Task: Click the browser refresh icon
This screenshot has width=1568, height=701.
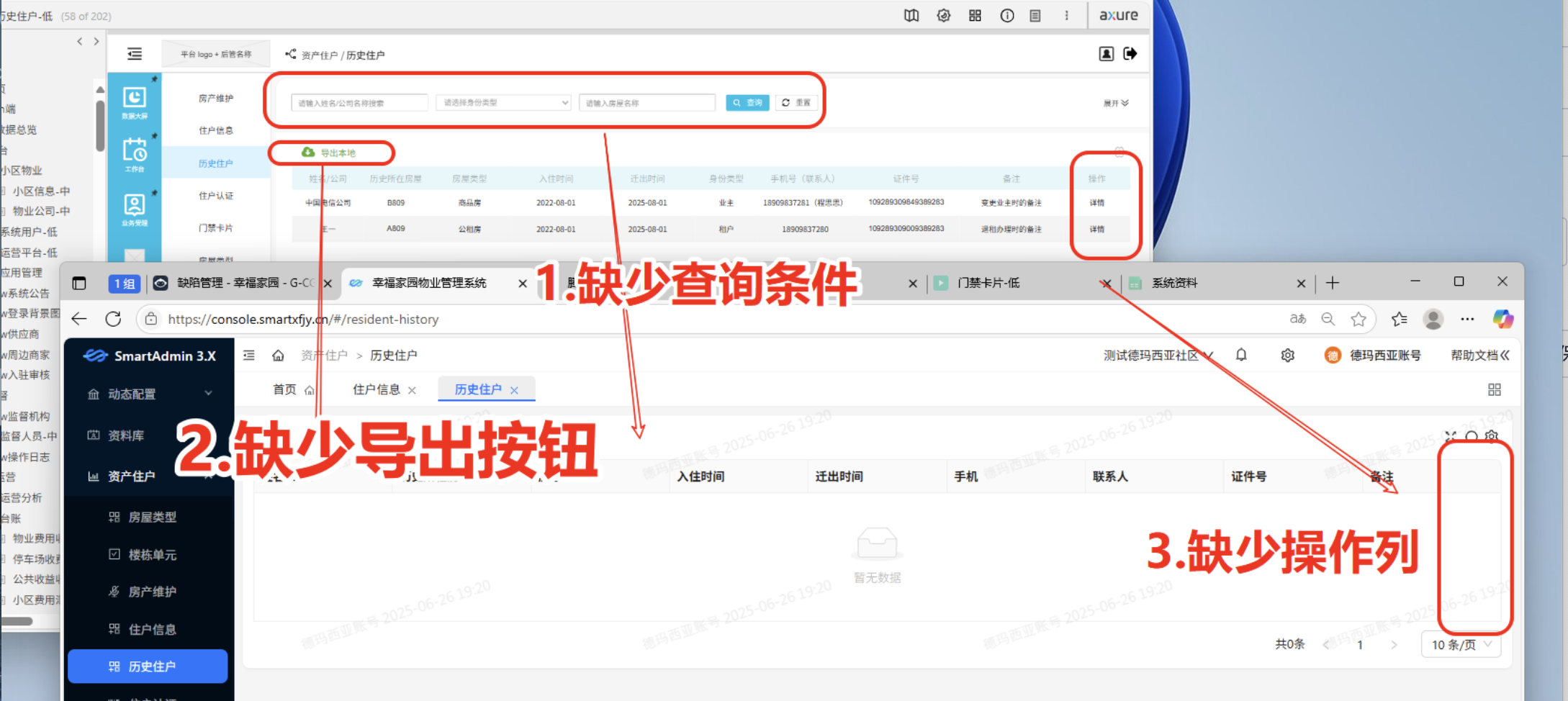Action: point(113,319)
